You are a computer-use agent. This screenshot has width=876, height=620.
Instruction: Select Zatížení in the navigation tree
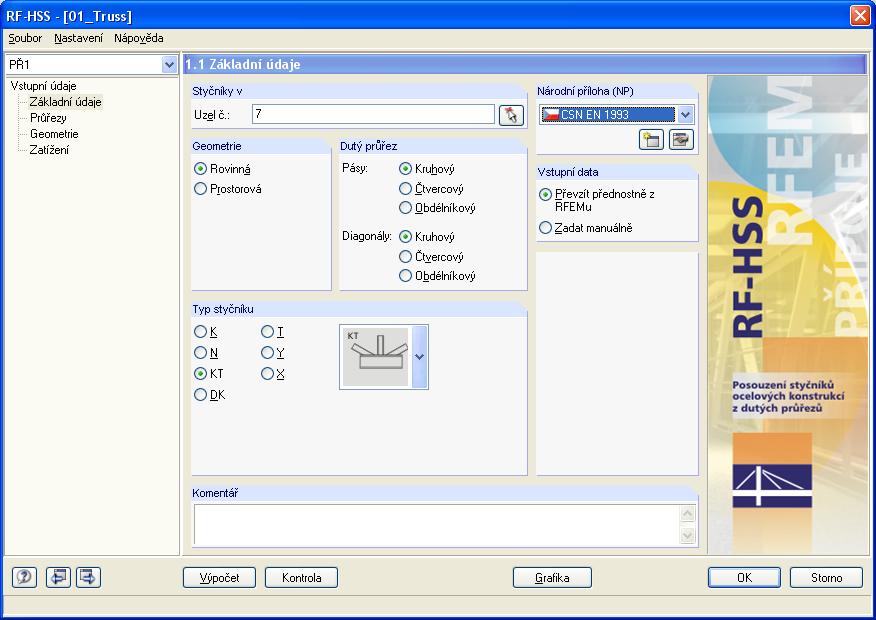click(x=49, y=150)
